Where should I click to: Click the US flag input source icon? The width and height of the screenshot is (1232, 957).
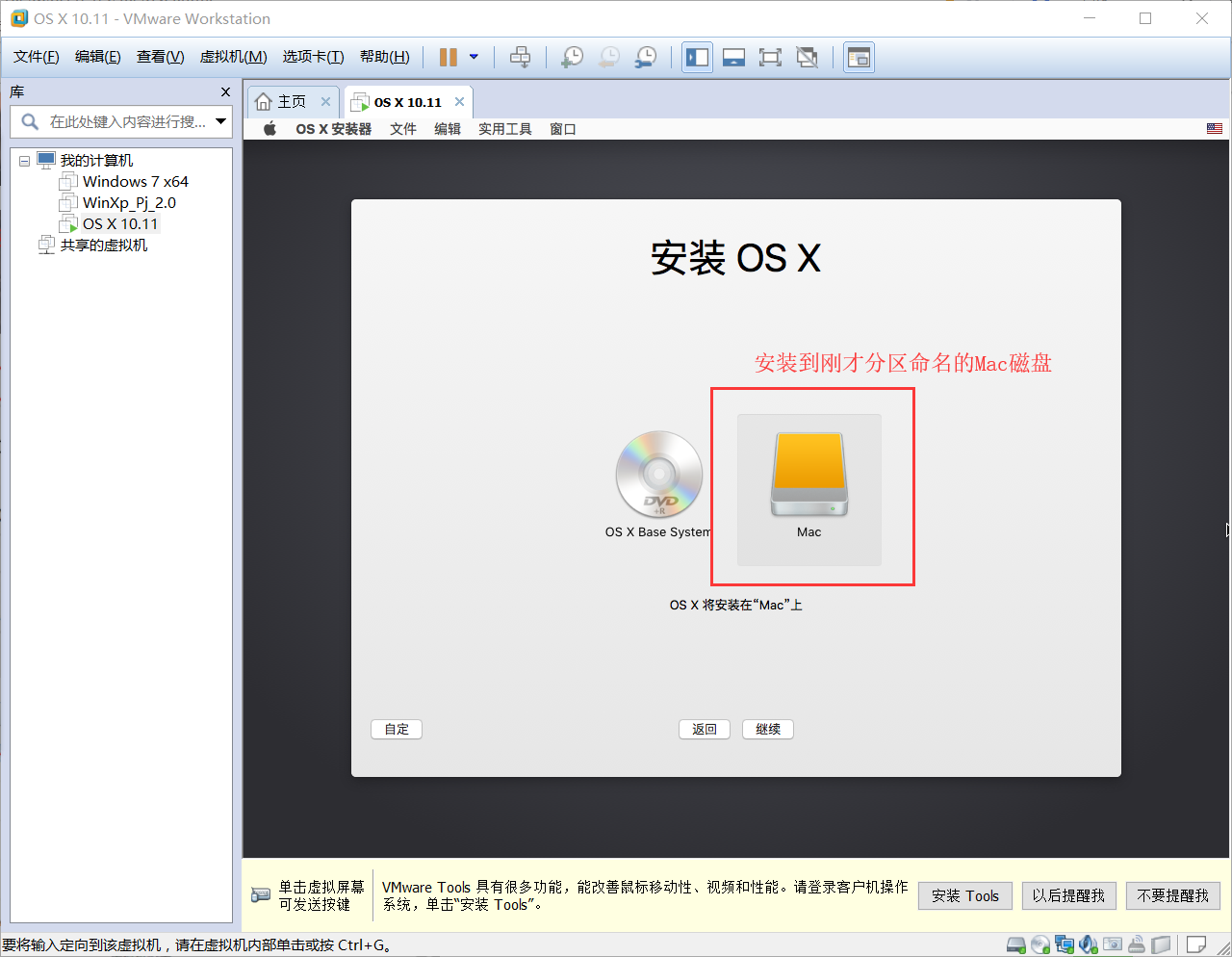pyautogui.click(x=1215, y=129)
